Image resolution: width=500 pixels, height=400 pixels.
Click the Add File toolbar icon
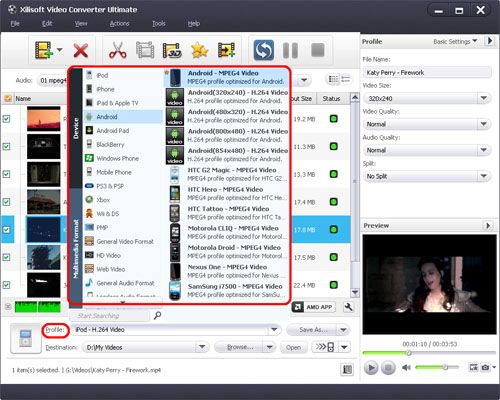[44, 50]
